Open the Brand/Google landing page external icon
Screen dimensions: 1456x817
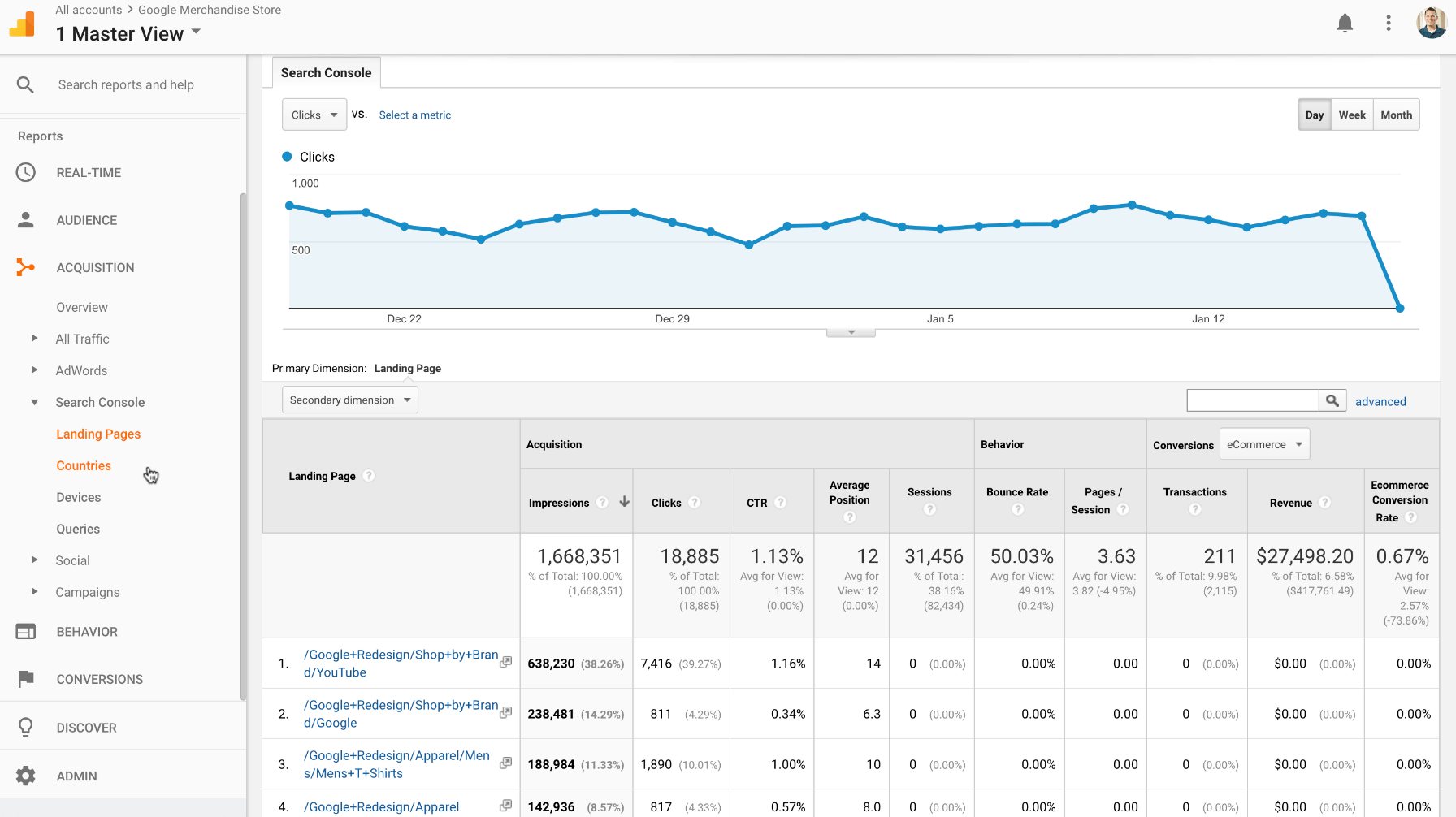pos(505,713)
